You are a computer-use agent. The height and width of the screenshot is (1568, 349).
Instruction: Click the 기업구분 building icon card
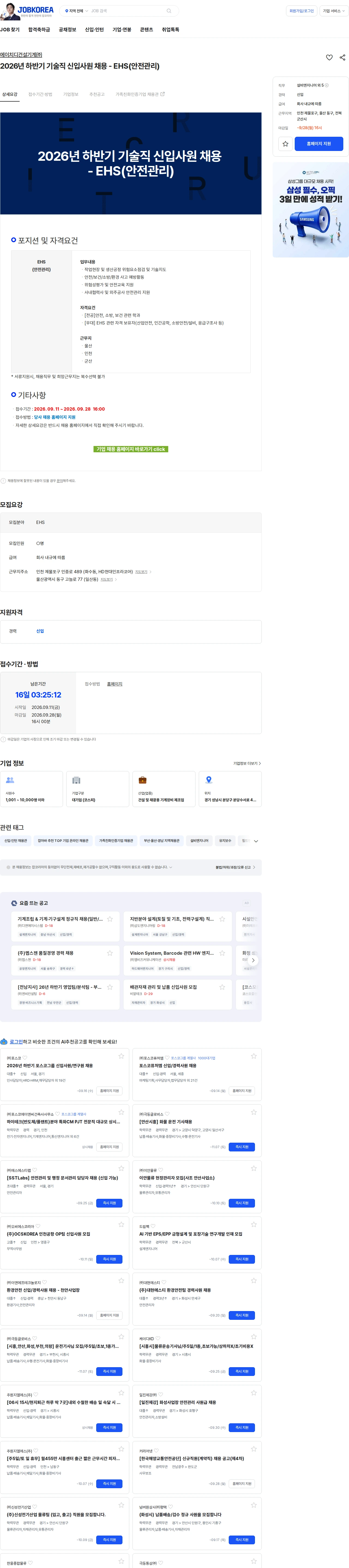(97, 789)
